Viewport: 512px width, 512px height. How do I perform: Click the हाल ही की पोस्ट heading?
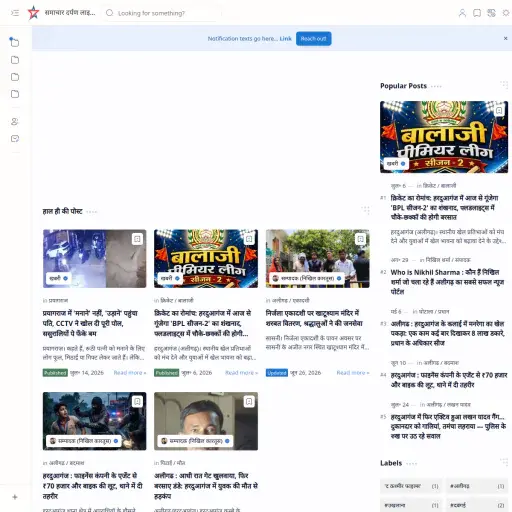(x=62, y=211)
